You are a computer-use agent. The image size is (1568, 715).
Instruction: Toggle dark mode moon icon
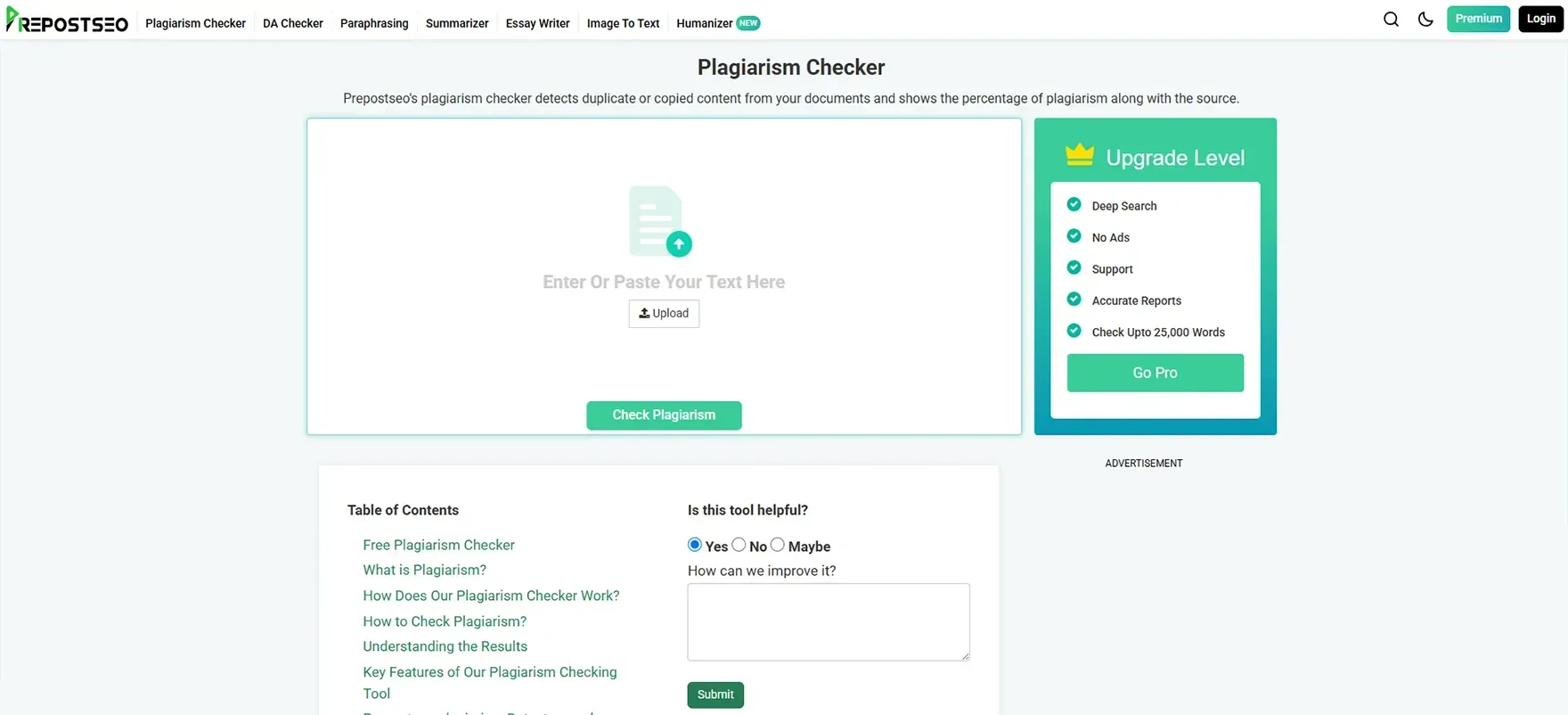point(1425,19)
